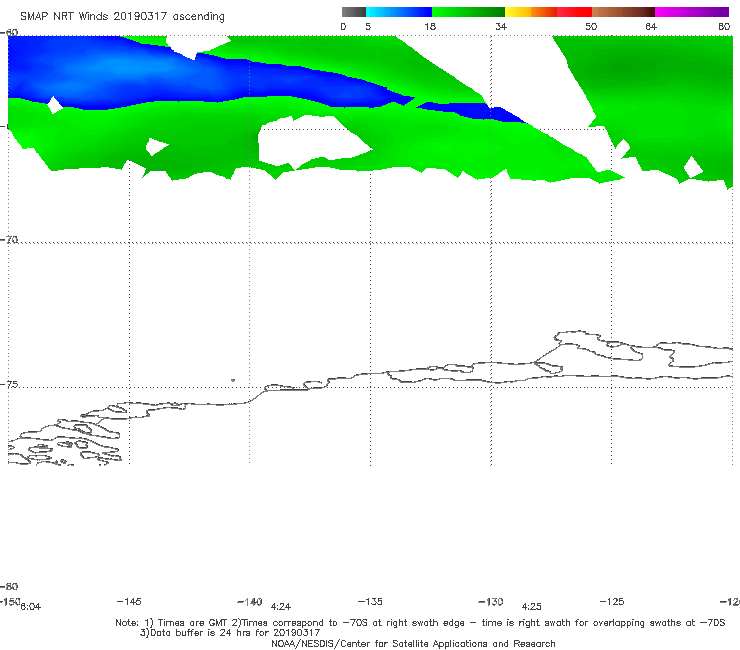Click the yellow segment of the color bar

point(518,12)
